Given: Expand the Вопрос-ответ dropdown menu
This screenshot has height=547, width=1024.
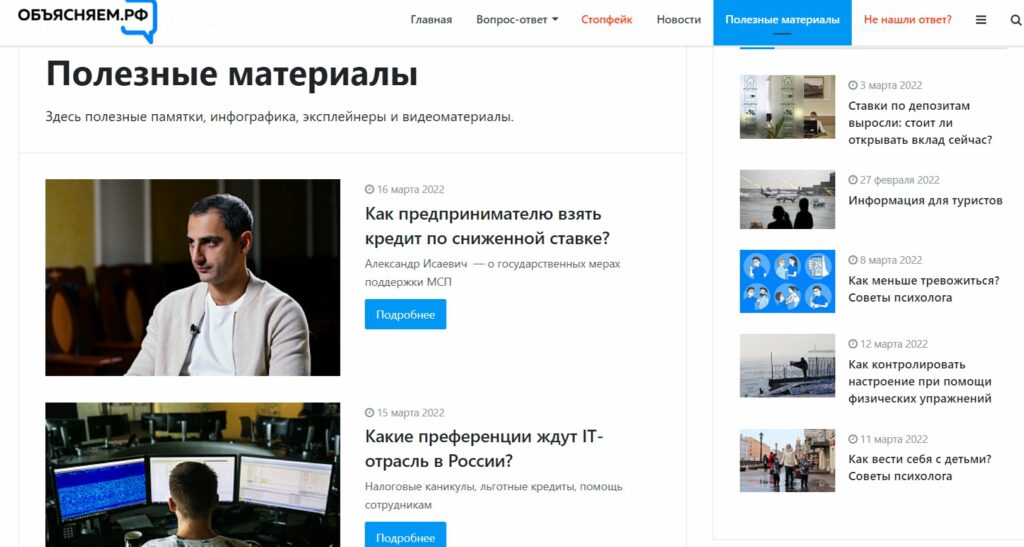Looking at the screenshot, I should 517,20.
